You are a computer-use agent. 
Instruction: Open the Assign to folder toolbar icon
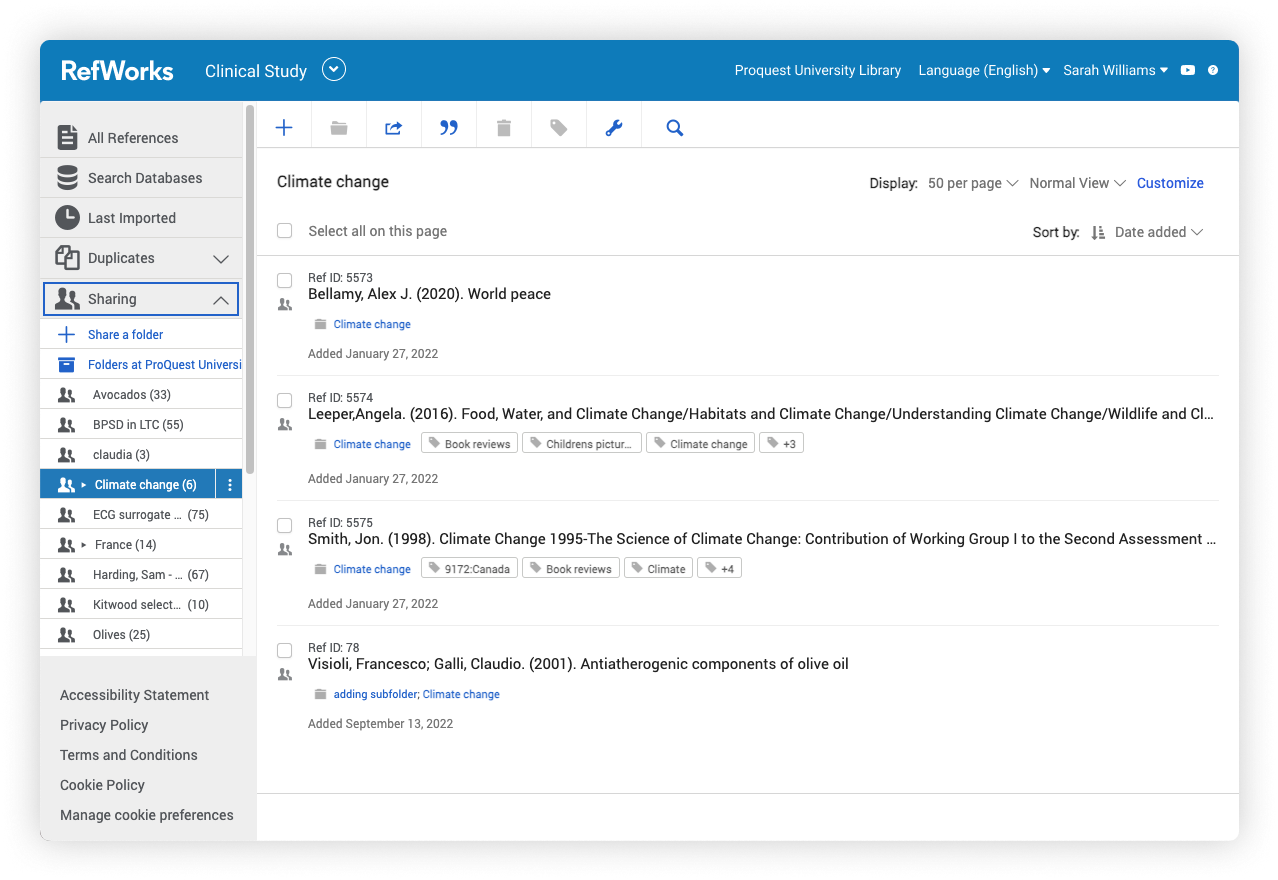tap(339, 128)
